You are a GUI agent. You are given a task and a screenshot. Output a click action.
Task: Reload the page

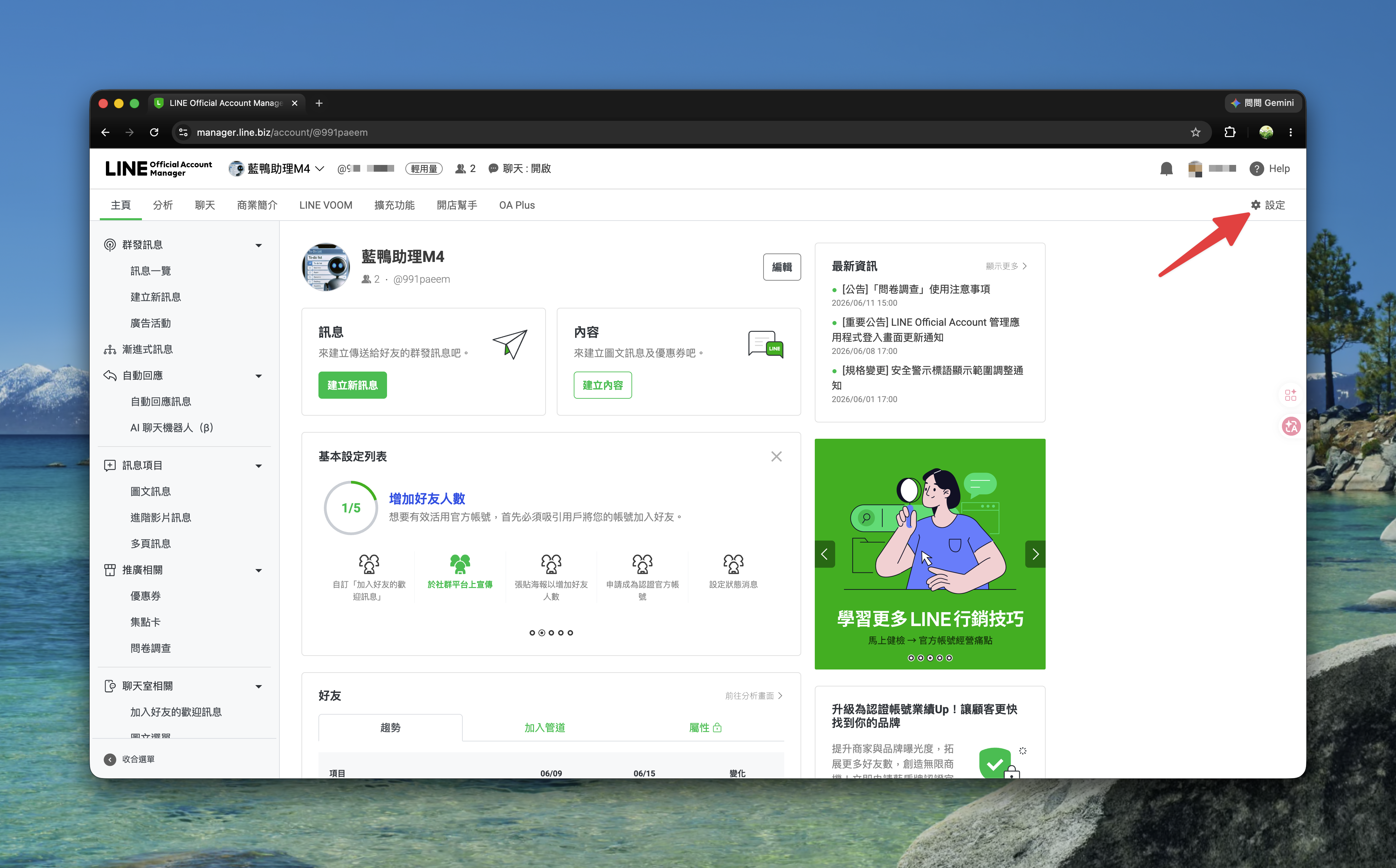click(x=154, y=133)
